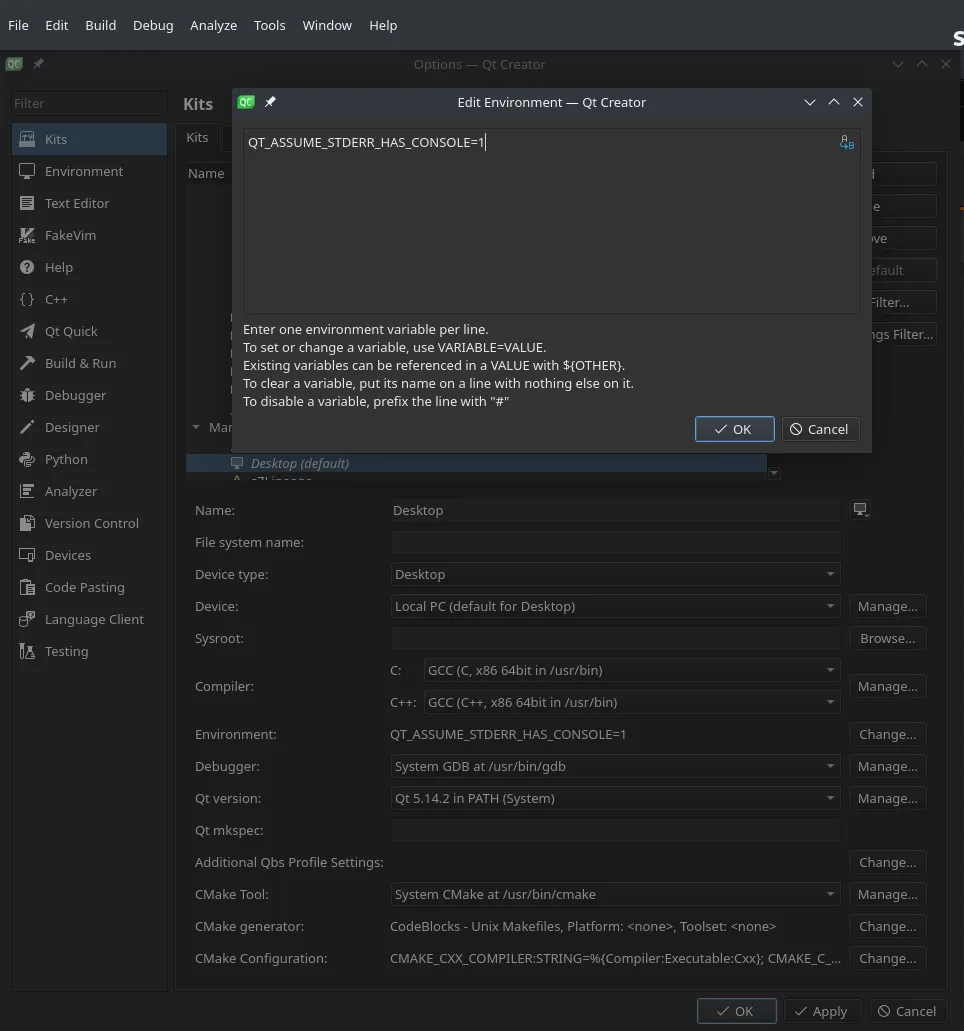Viewport: 964px width, 1031px height.
Task: Open the Device dropdown showing Local PC
Action: pyautogui.click(x=615, y=606)
